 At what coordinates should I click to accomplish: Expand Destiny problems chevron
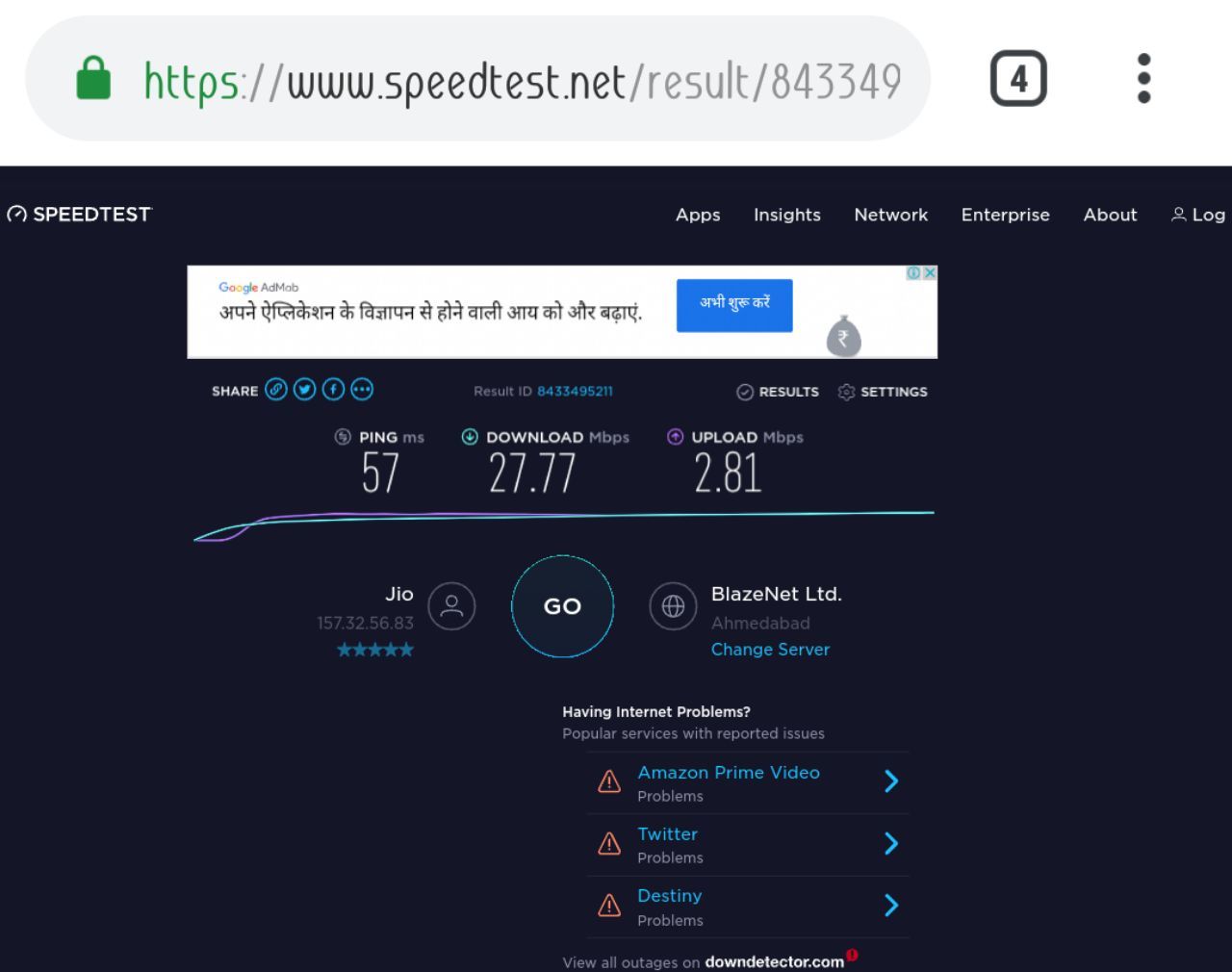point(891,906)
